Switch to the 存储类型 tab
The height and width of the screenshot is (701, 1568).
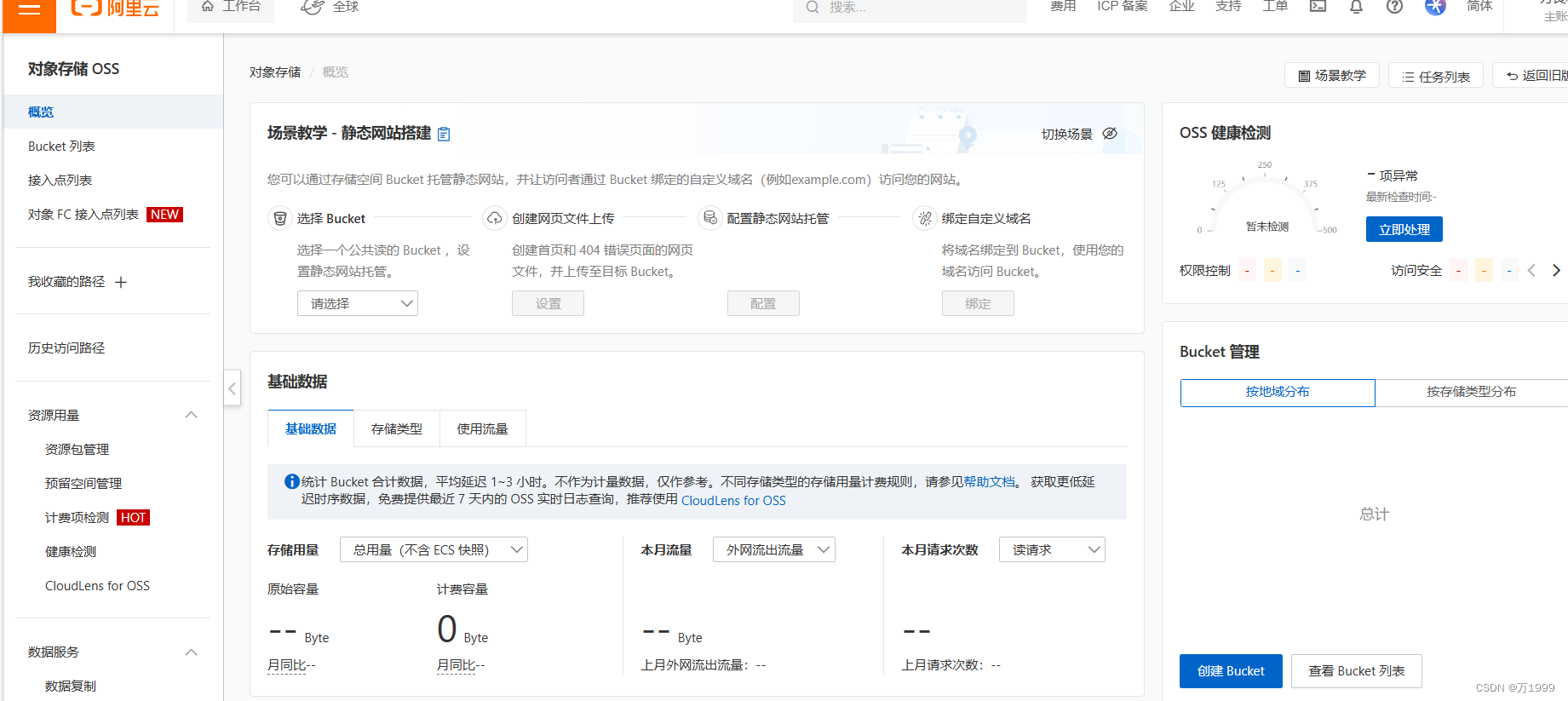397,428
